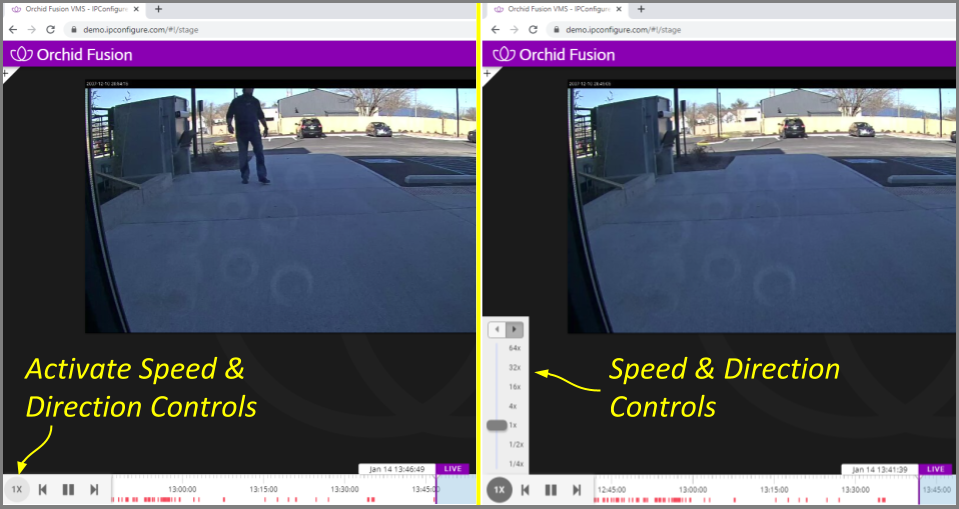Close the right browser's Orchid Fusion tab
Screen dimensions: 959x509
[619, 9]
